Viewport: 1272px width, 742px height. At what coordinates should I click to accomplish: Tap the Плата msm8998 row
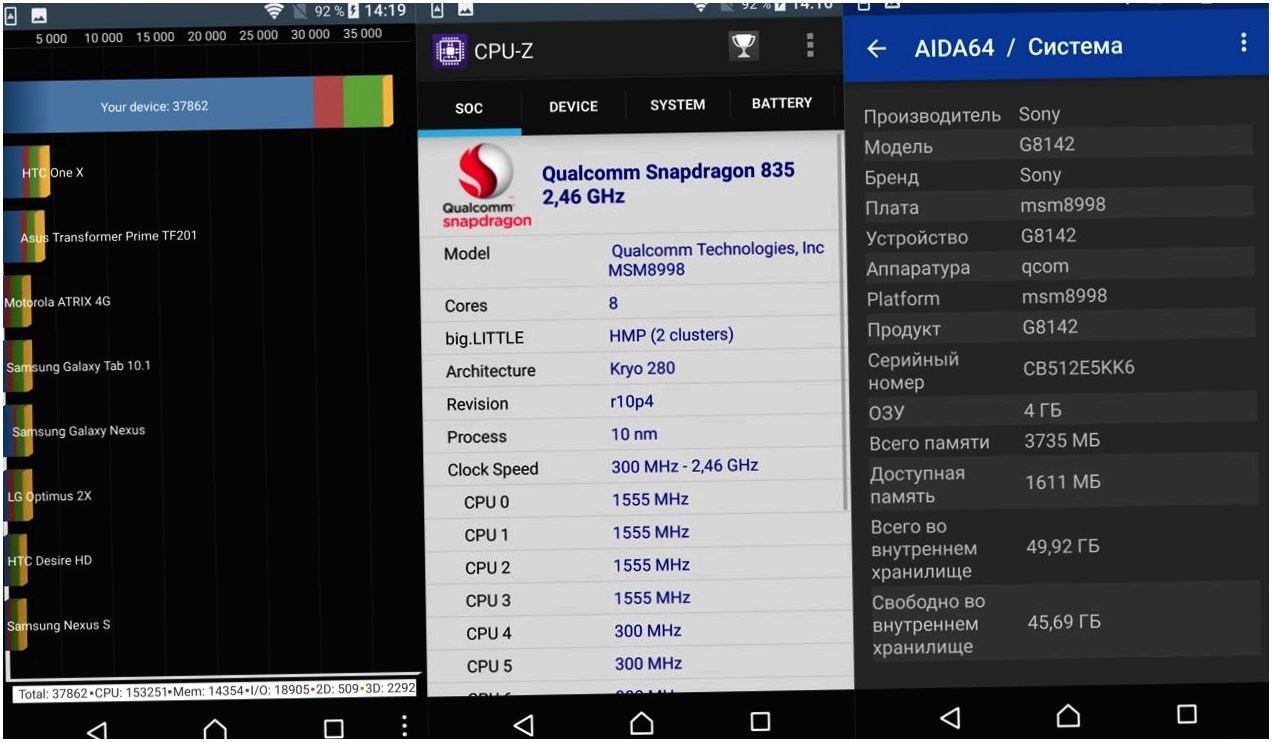(x=1058, y=207)
